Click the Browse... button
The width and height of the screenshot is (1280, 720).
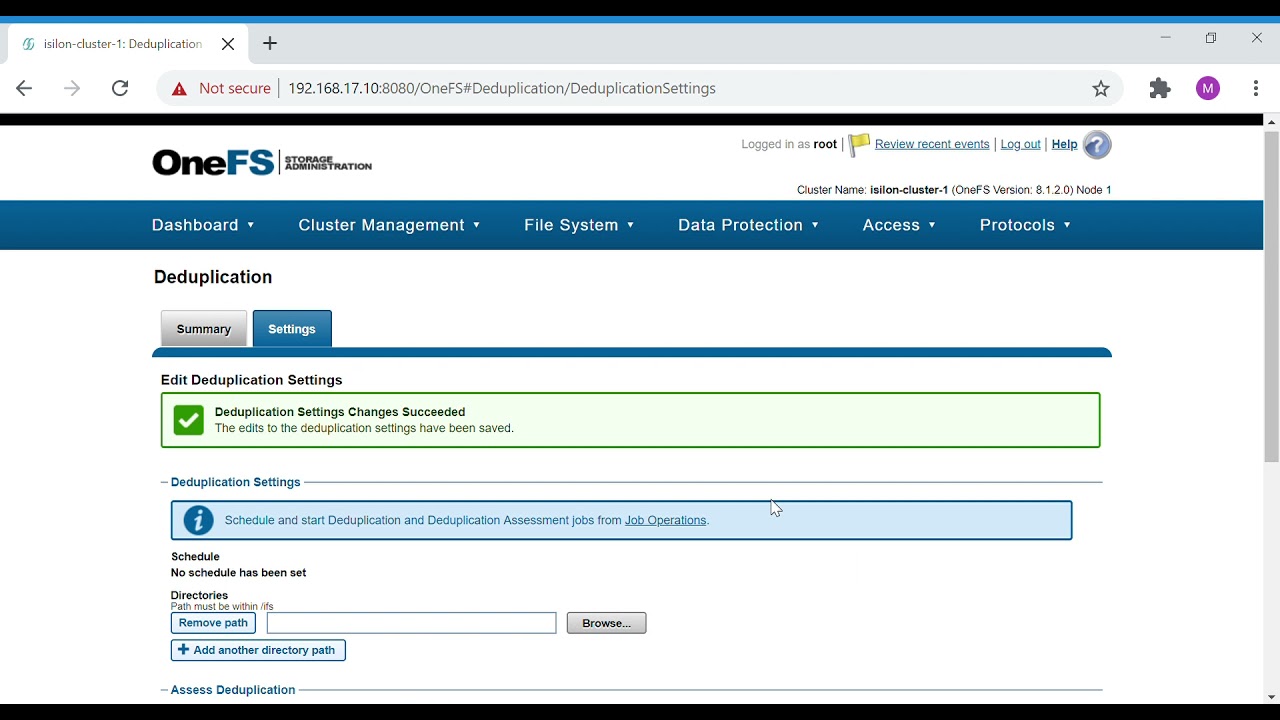606,623
